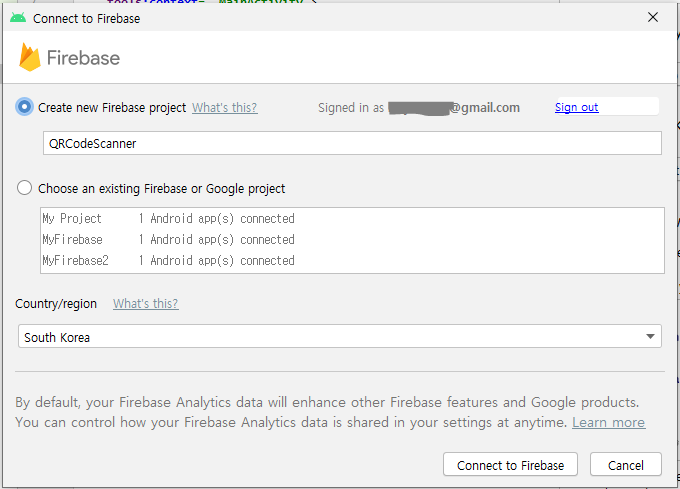Viewport: 680px width, 489px height.
Task: Open the Learn more link
Action: pyautogui.click(x=608, y=423)
